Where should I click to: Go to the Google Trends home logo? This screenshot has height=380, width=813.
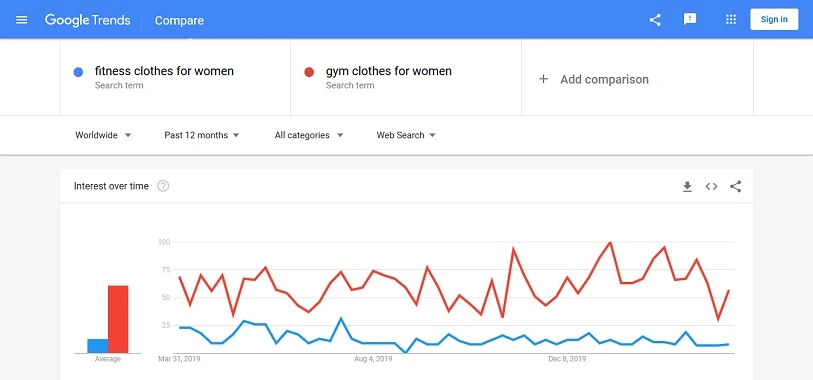(88, 20)
